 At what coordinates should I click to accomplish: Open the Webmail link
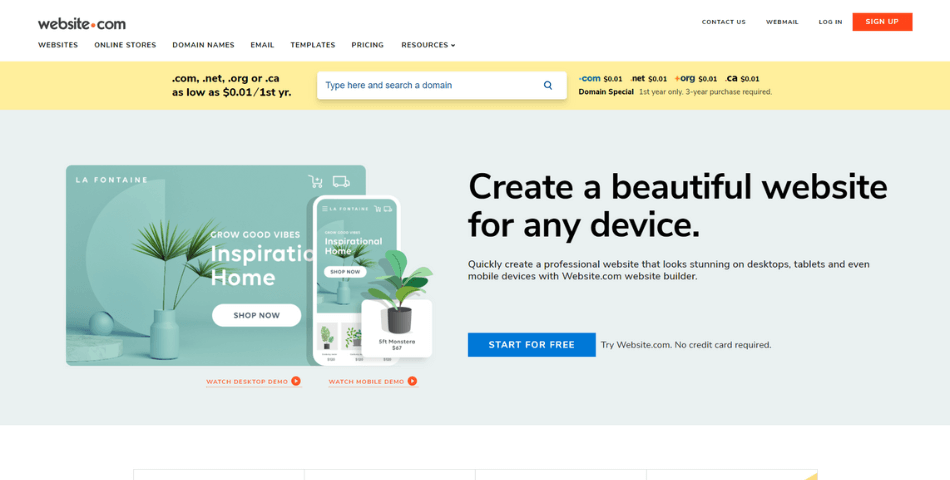tap(782, 22)
